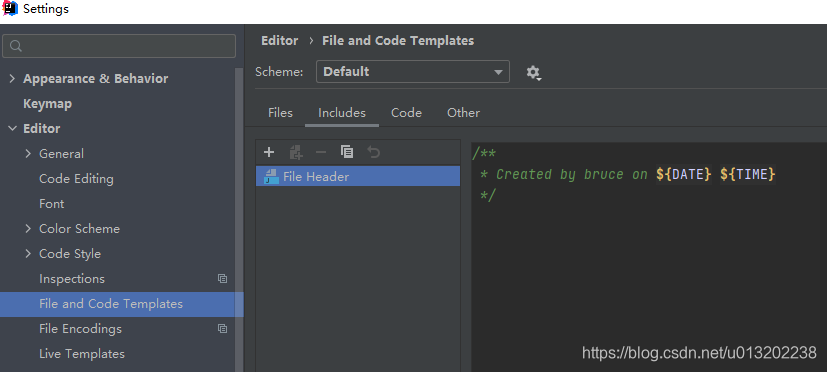
Task: Select File and Code Templates item
Action: 122,304
